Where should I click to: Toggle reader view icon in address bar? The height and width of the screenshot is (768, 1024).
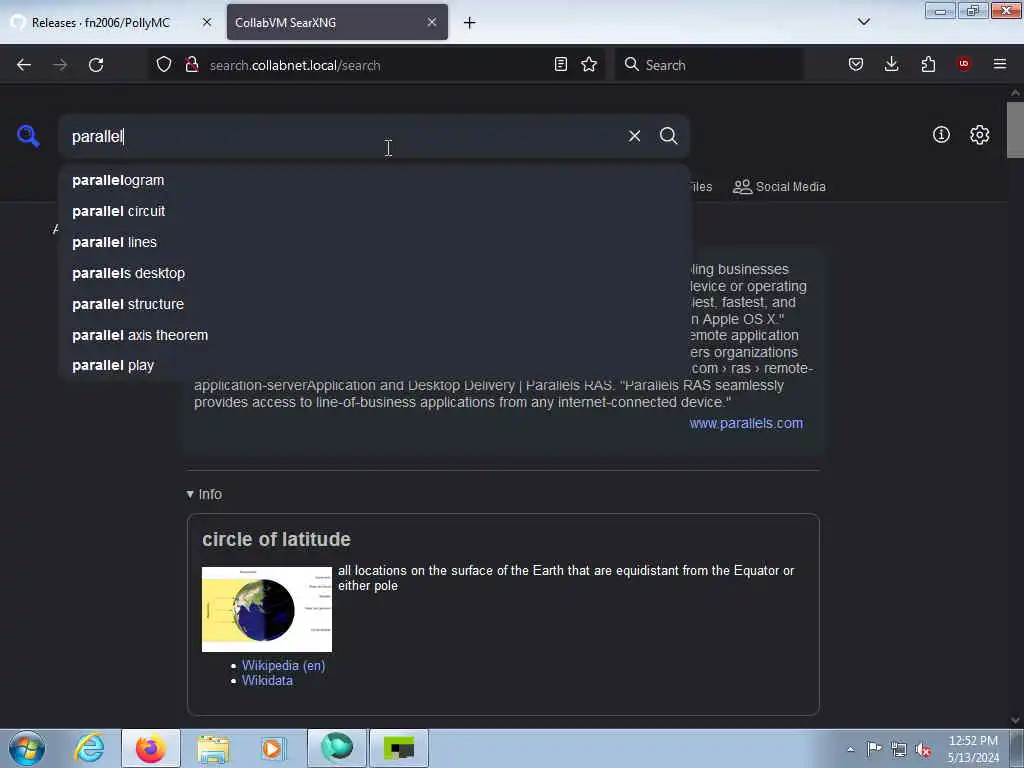(560, 64)
